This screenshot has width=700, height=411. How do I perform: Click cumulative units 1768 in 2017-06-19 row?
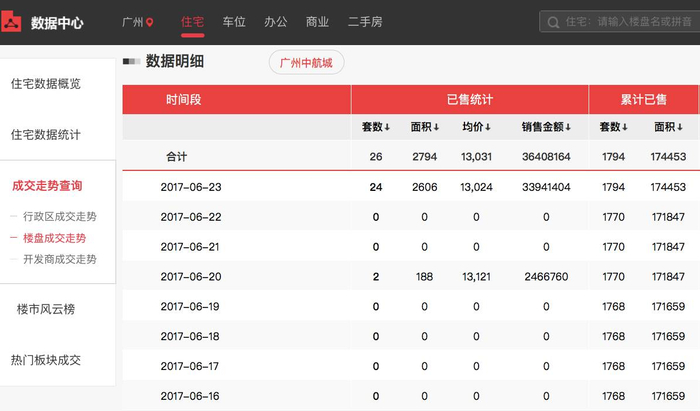click(x=613, y=307)
